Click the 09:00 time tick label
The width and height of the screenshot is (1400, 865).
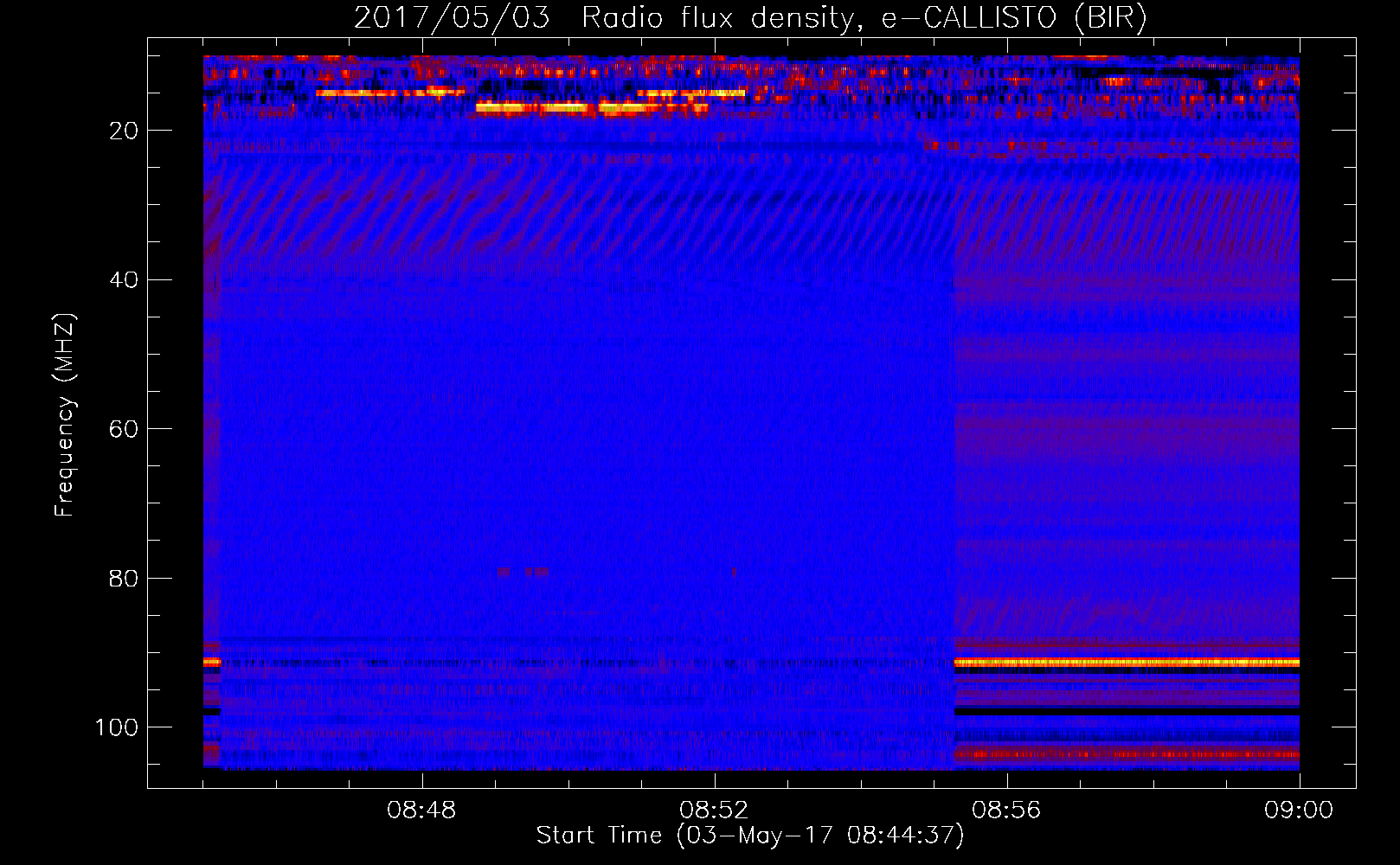click(x=1299, y=811)
